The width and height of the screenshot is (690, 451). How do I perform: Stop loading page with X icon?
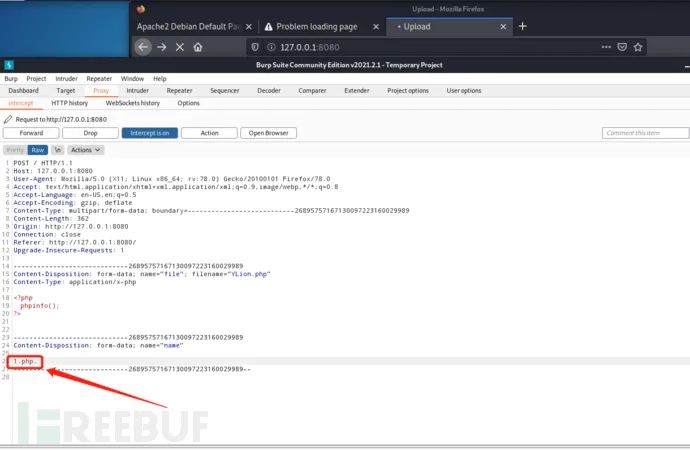point(180,47)
